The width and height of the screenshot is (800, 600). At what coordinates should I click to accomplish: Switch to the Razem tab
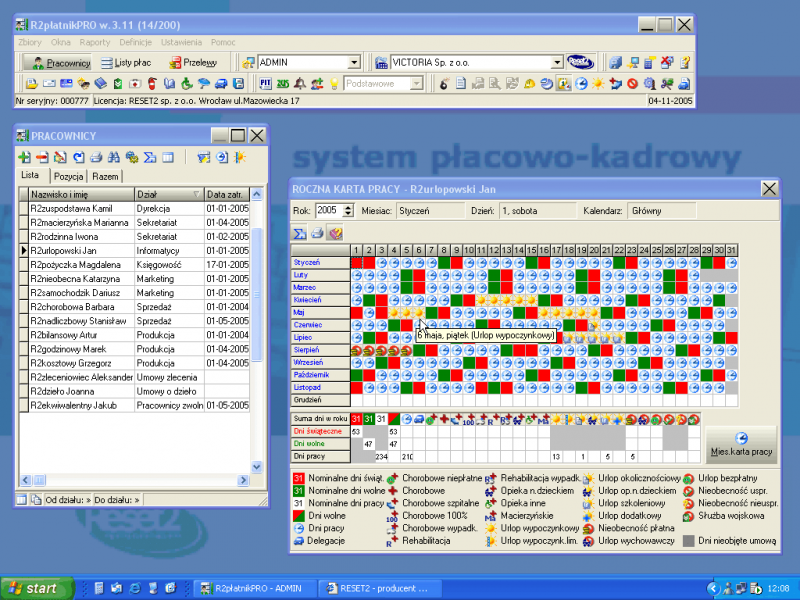point(105,176)
